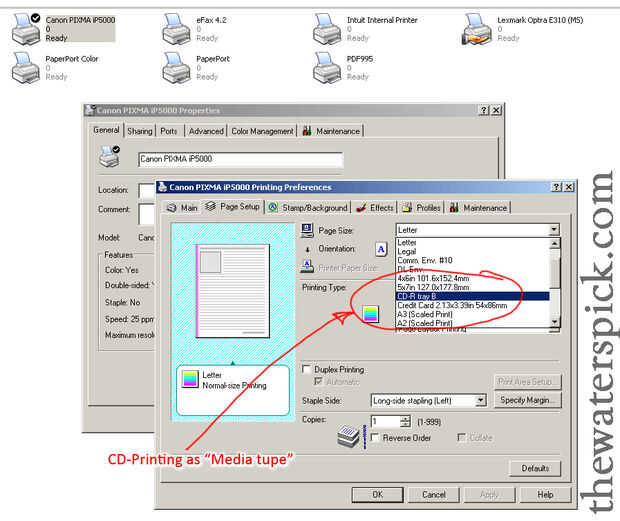The height and width of the screenshot is (521, 620).
Task: Select 'CD-R tray B' page size
Action: click(x=473, y=296)
